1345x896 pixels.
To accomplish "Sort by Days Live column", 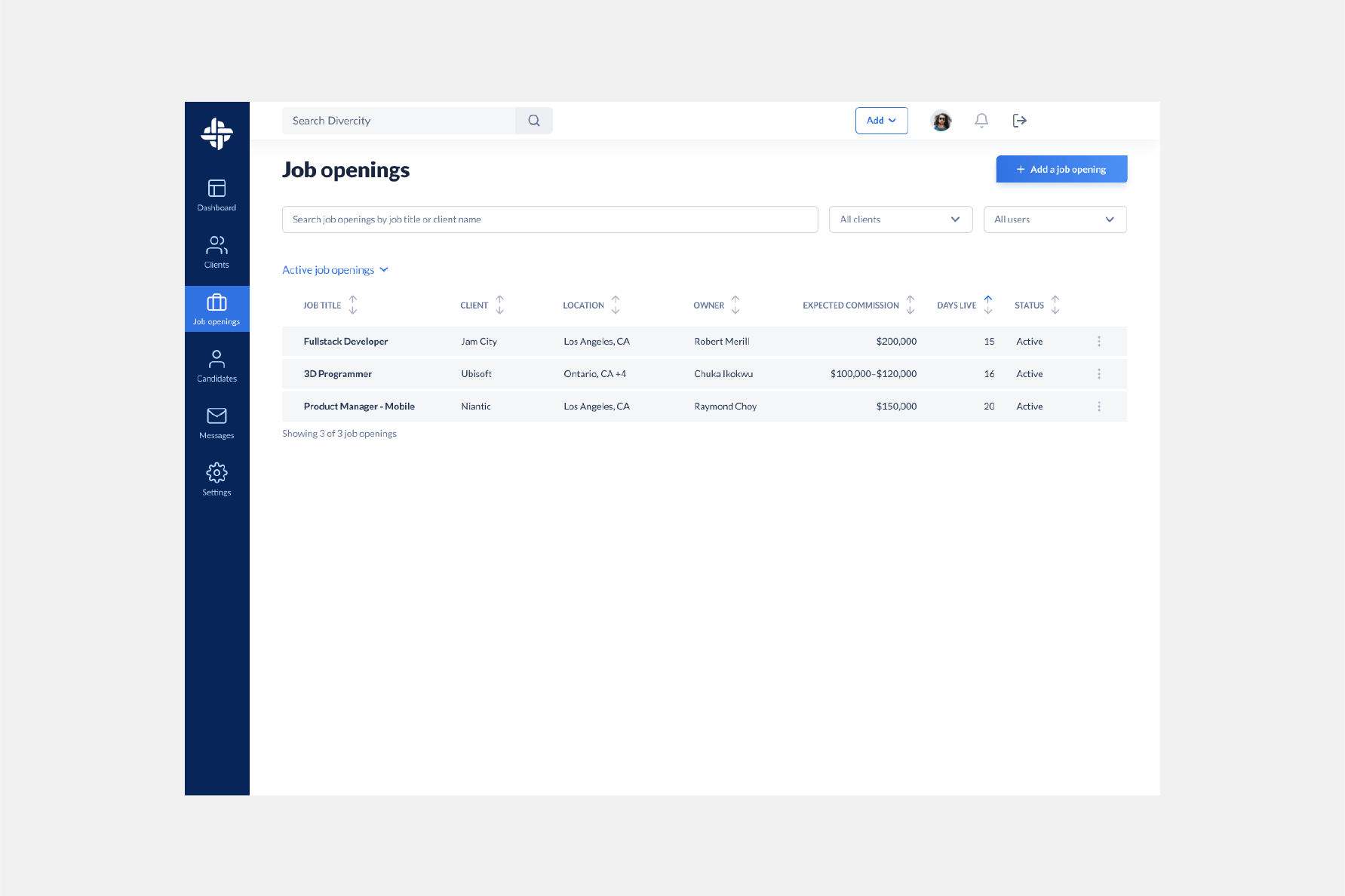I will tap(988, 305).
